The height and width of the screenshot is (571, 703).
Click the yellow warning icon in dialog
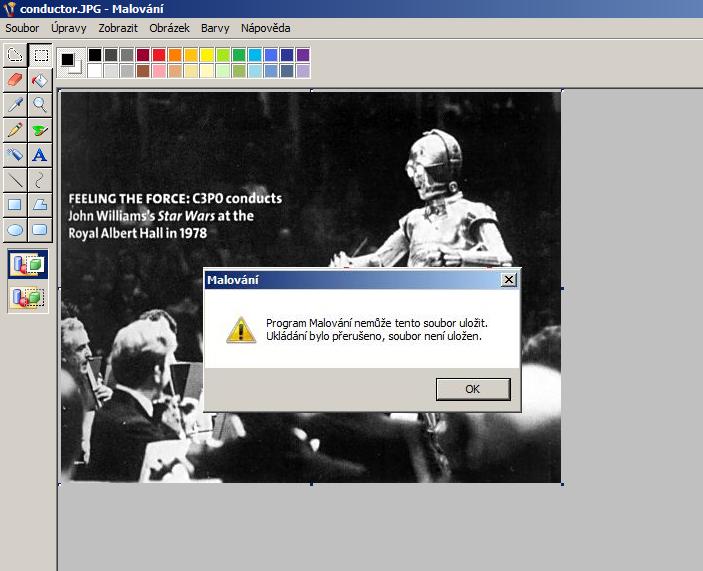[x=241, y=330]
